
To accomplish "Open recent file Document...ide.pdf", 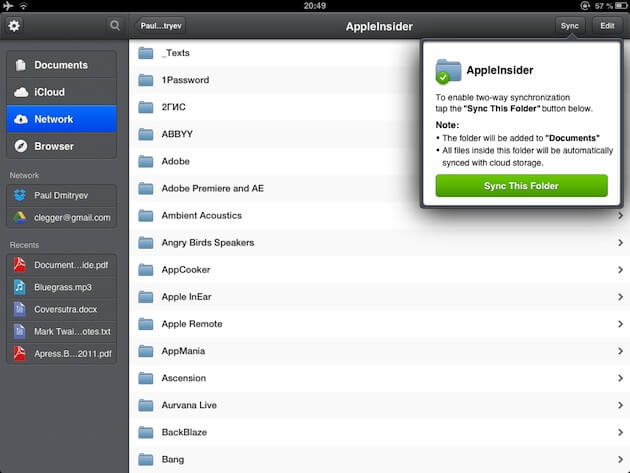I will (x=61, y=265).
